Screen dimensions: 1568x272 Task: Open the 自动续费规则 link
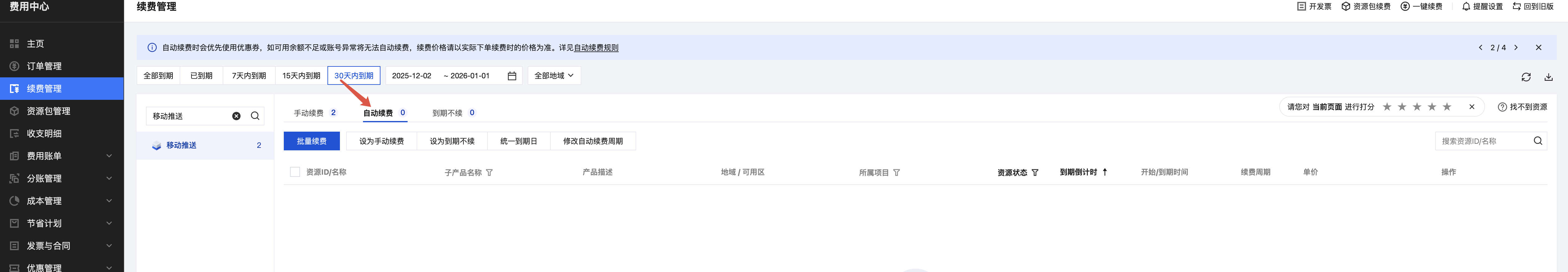(596, 48)
